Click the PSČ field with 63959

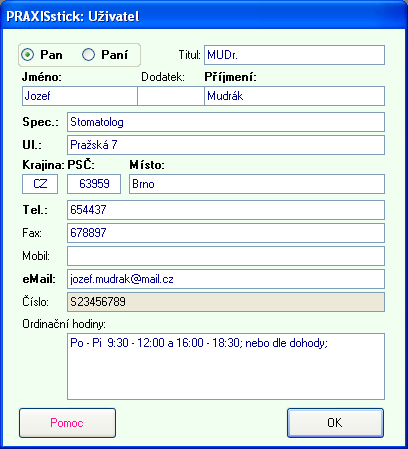point(94,184)
